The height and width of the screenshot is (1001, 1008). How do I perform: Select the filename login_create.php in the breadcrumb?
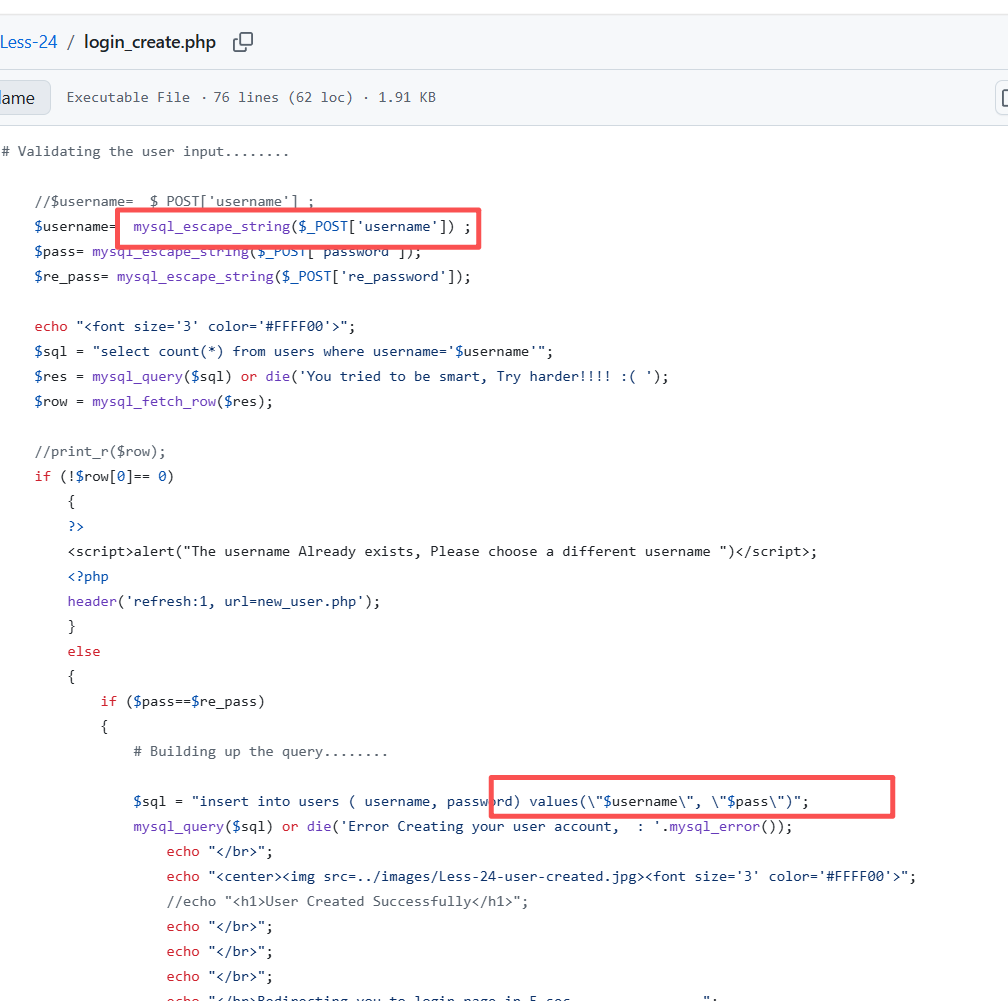point(150,42)
